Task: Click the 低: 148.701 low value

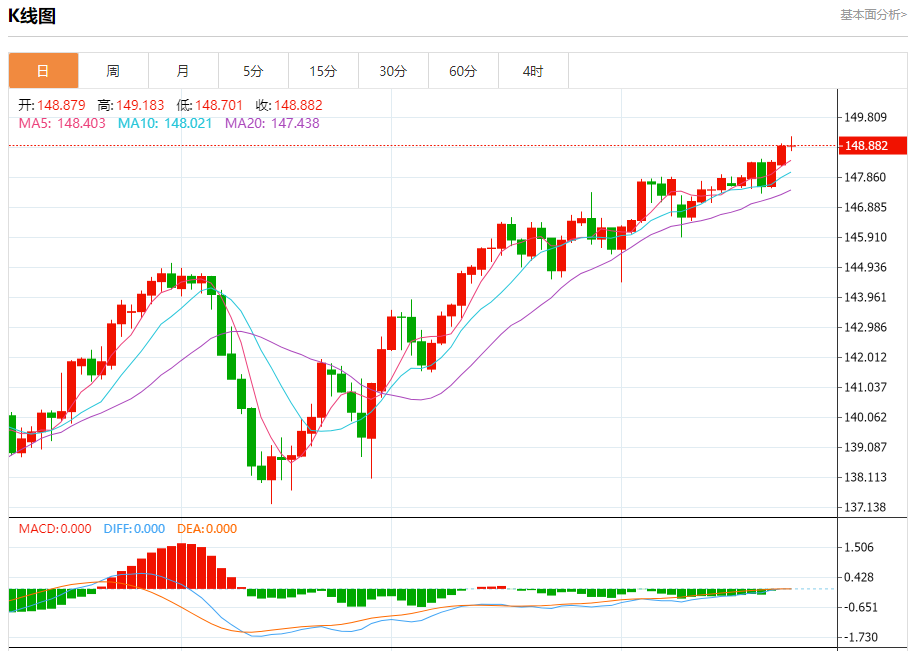Action: coord(210,105)
